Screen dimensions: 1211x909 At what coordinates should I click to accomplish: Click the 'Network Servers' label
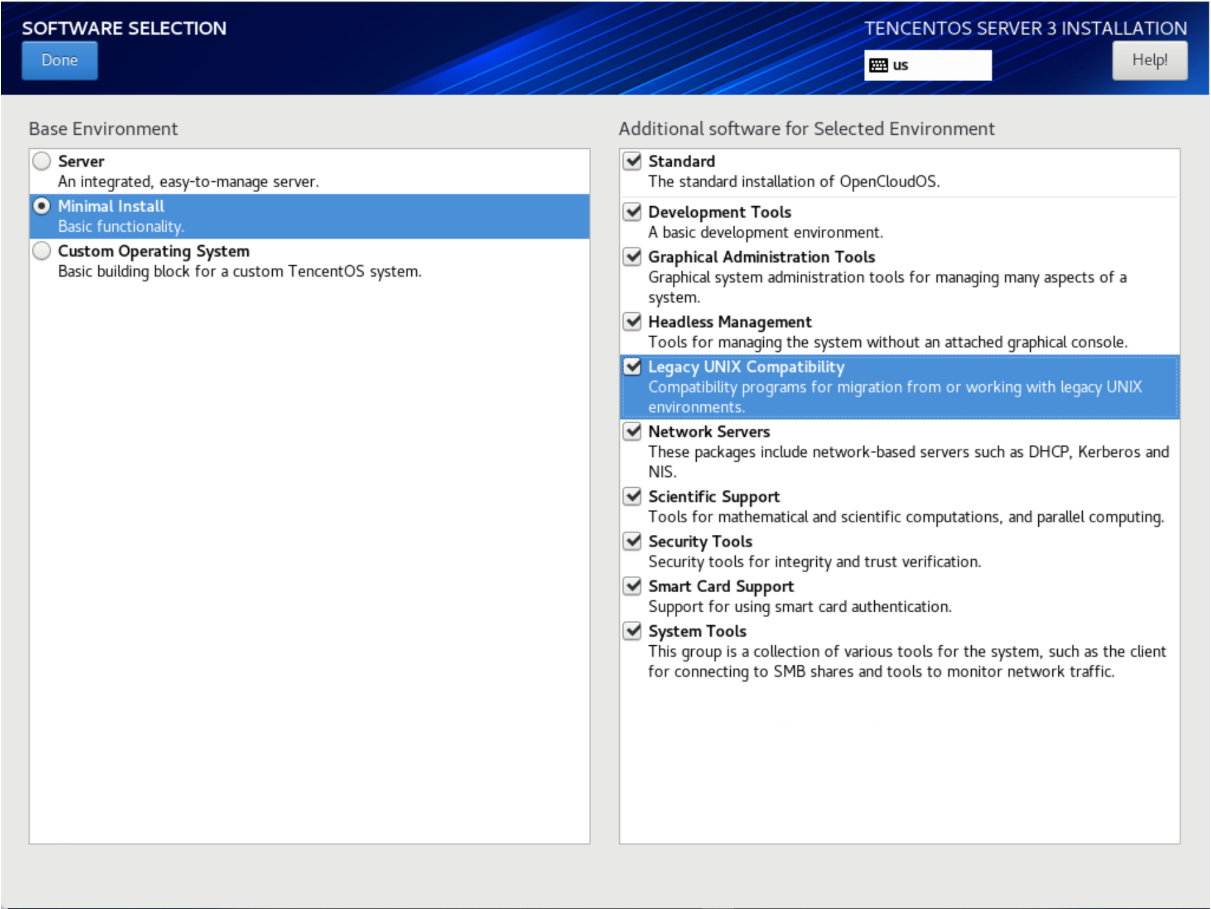point(709,432)
